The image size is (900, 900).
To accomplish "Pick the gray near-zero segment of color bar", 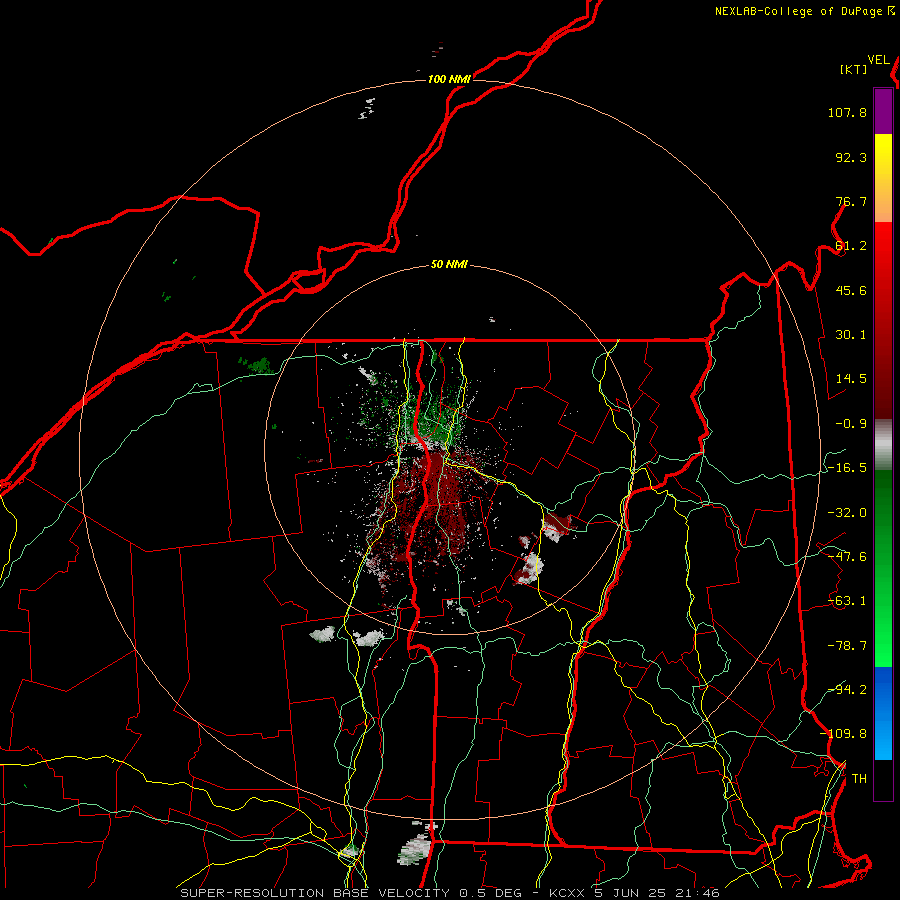I will point(883,445).
